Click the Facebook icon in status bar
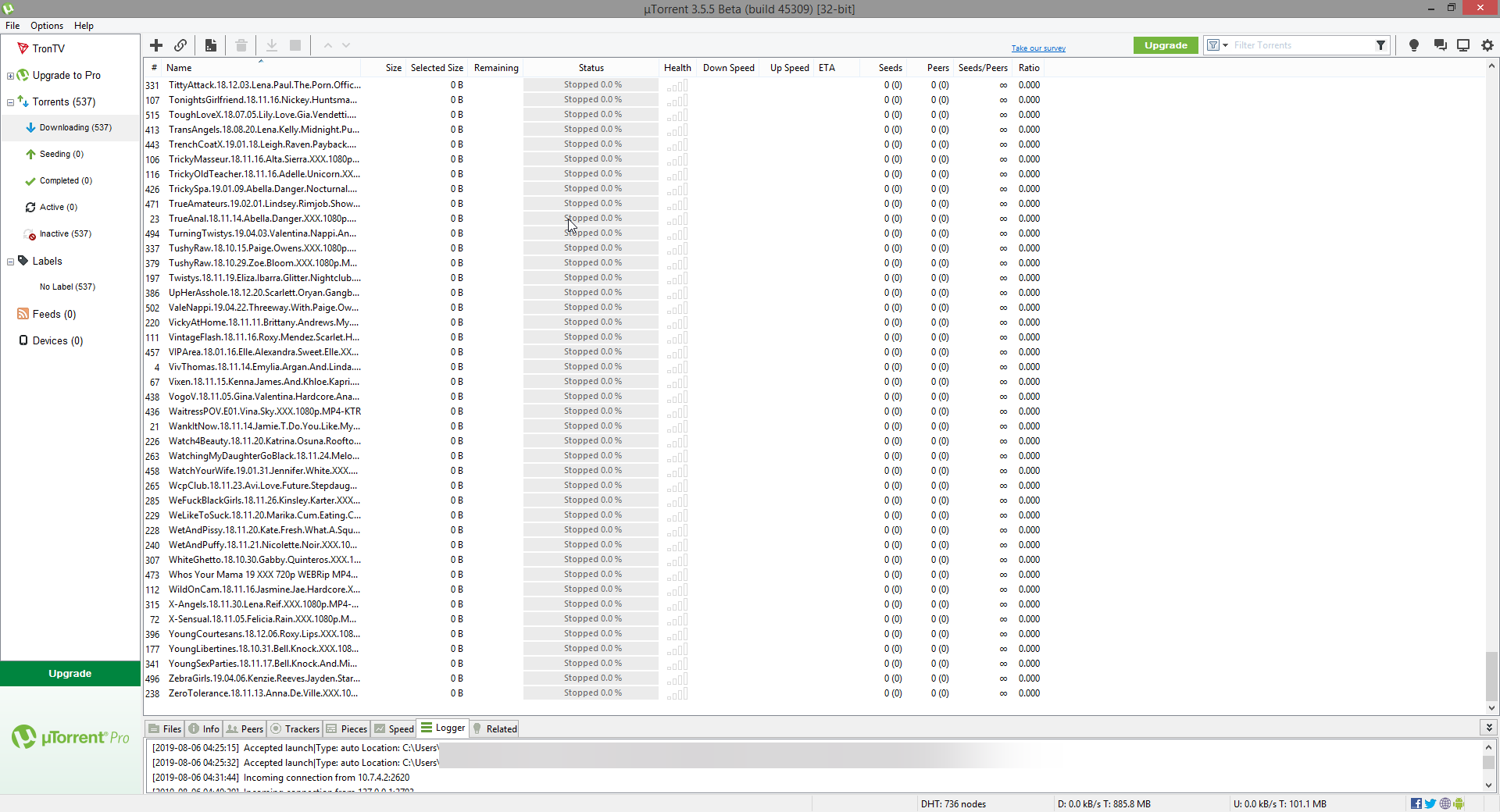Viewport: 1500px width, 812px height. coord(1416,803)
